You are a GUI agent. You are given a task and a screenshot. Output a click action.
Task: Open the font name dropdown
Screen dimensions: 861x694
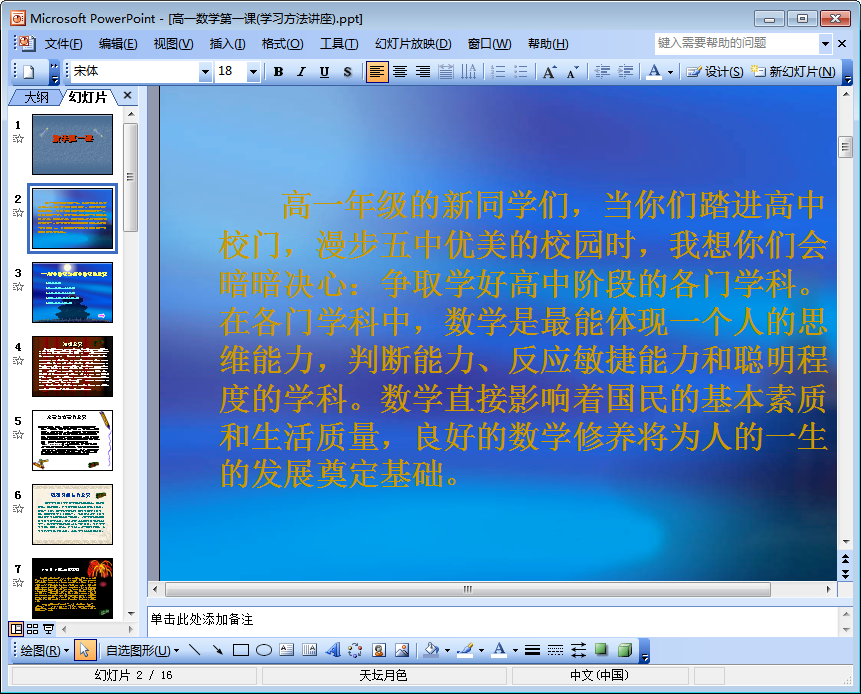[x=205, y=72]
